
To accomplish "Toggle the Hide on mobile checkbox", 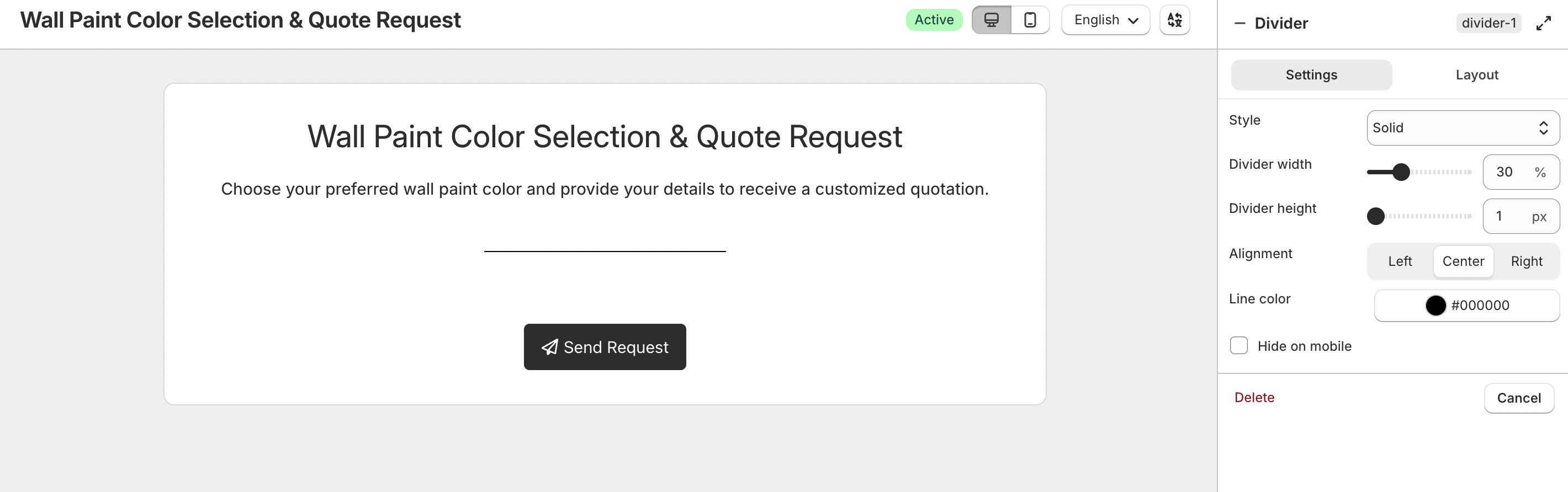I will coord(1238,345).
